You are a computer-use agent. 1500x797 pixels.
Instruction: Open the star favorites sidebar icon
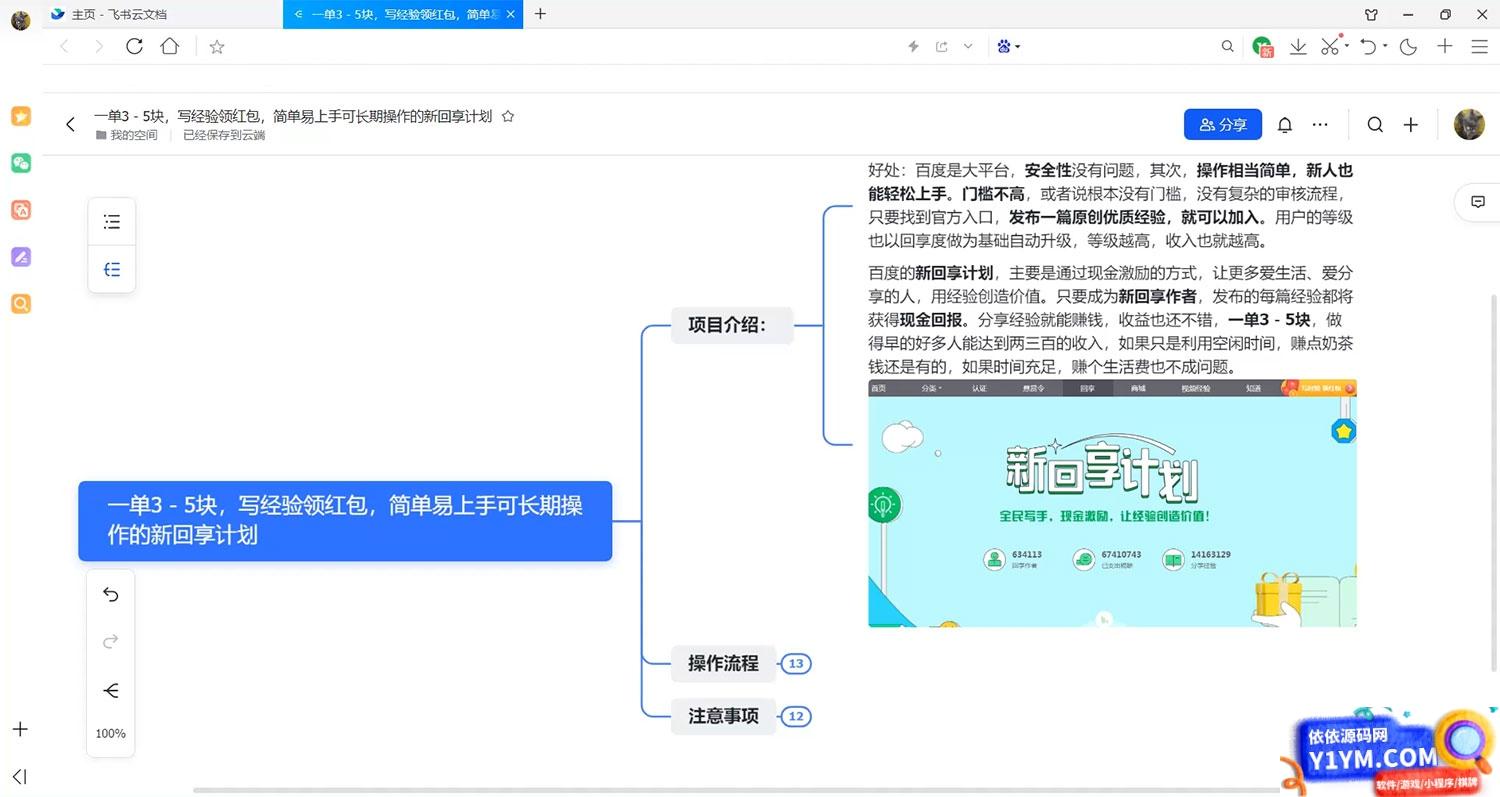[21, 116]
